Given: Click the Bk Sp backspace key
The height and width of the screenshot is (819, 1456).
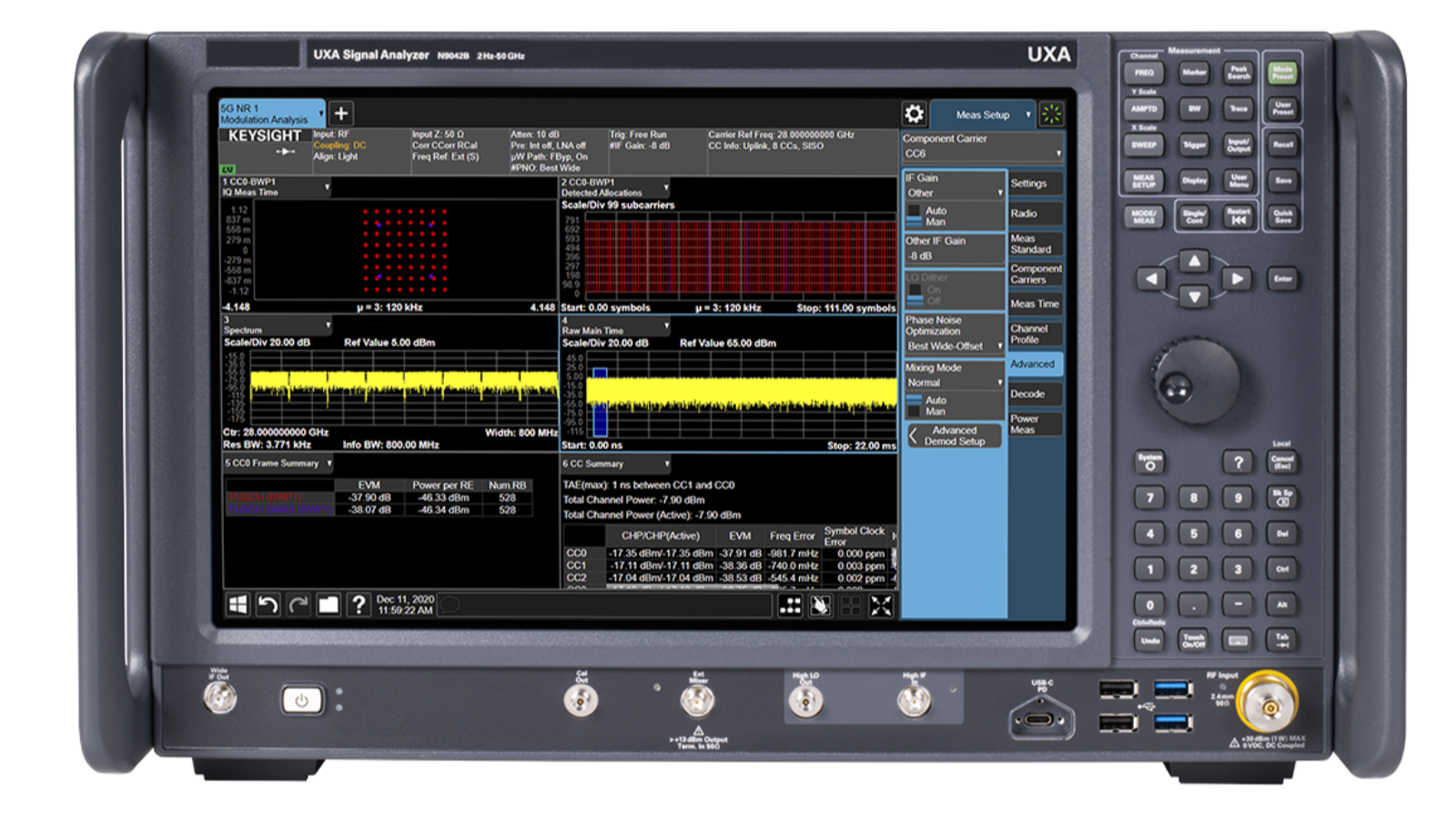Looking at the screenshot, I should pos(1282,497).
